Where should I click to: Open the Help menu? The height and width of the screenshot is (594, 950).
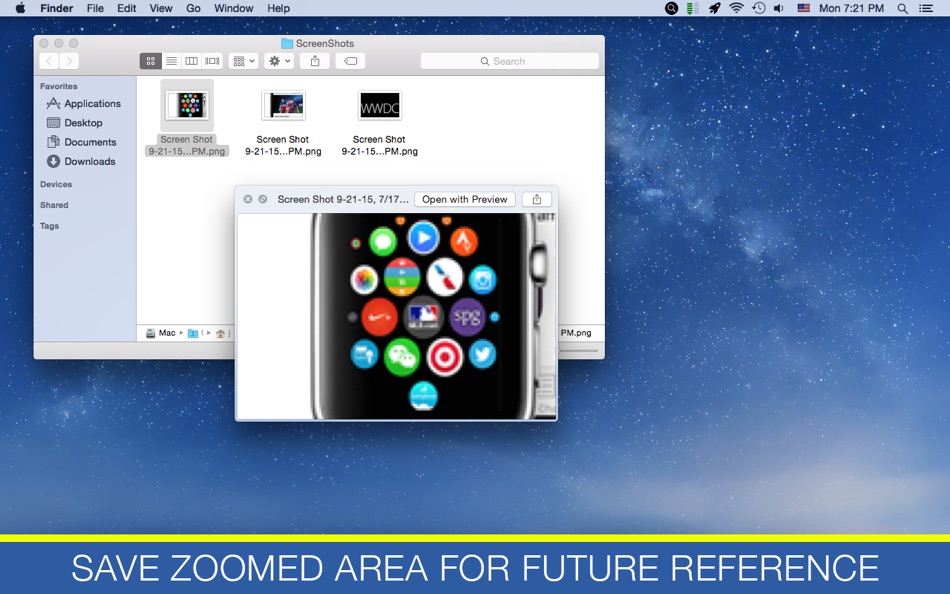[x=278, y=8]
